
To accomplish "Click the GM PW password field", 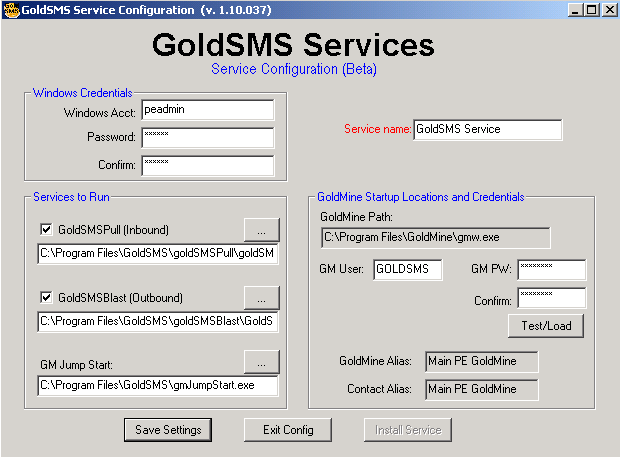I will [552, 270].
